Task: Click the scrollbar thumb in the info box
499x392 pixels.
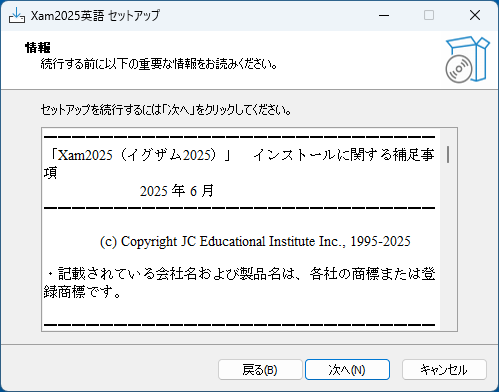Action: pos(448,154)
